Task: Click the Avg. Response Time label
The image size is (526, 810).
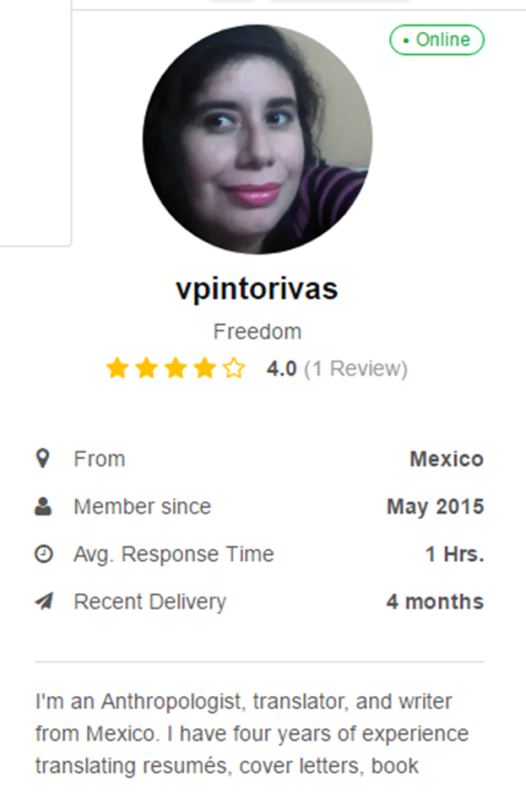Action: 174,554
